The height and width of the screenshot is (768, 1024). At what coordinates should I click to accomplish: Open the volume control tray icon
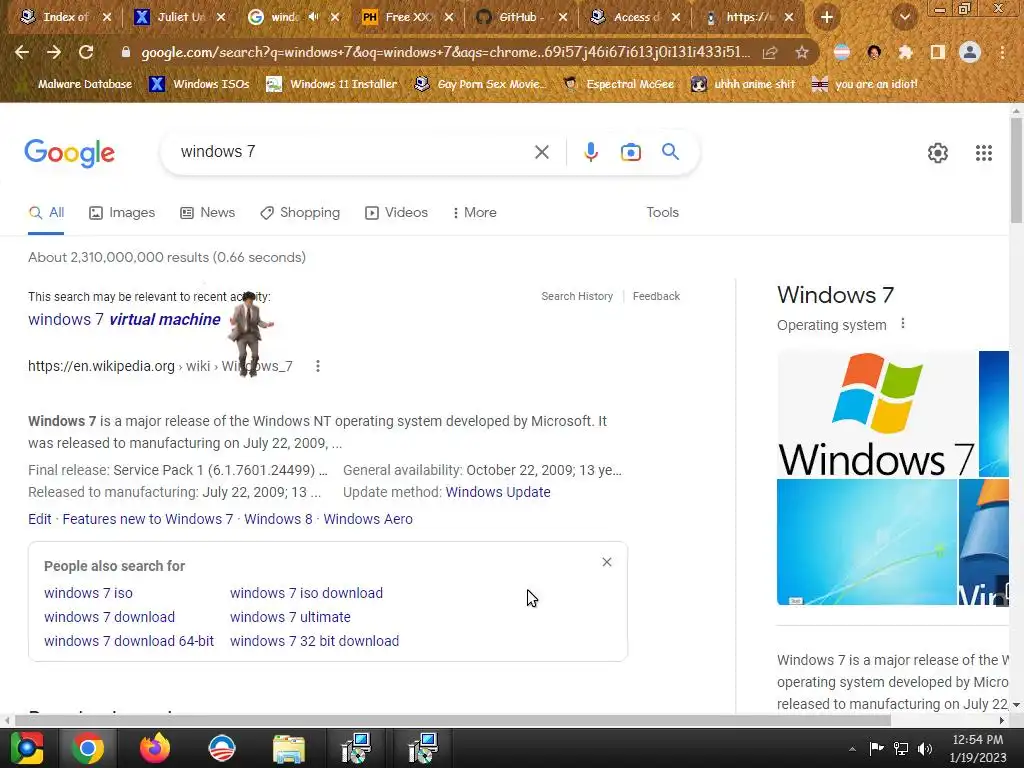(925, 748)
